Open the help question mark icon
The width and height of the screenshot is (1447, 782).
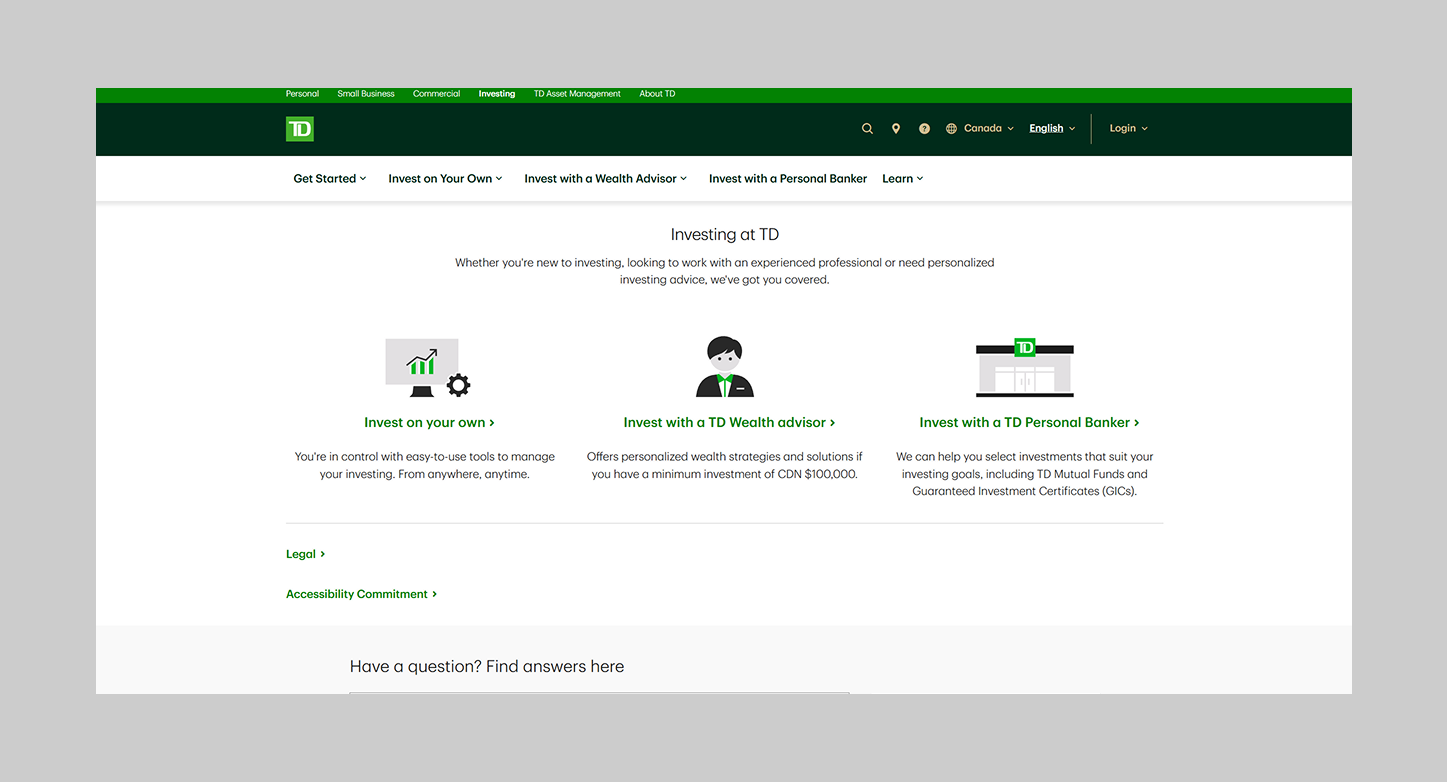tap(924, 129)
